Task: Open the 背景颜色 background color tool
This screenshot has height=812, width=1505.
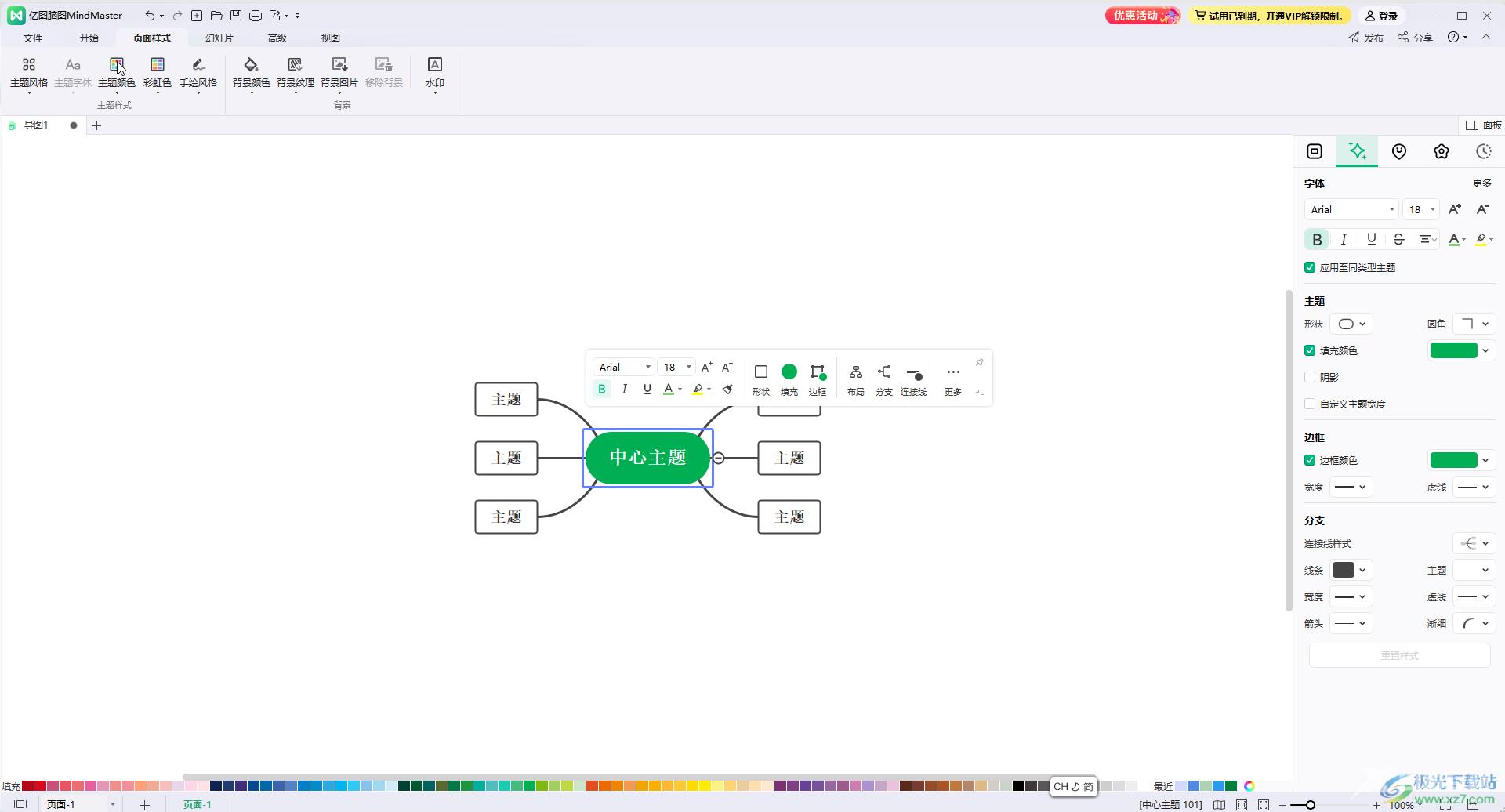Action: click(x=252, y=74)
